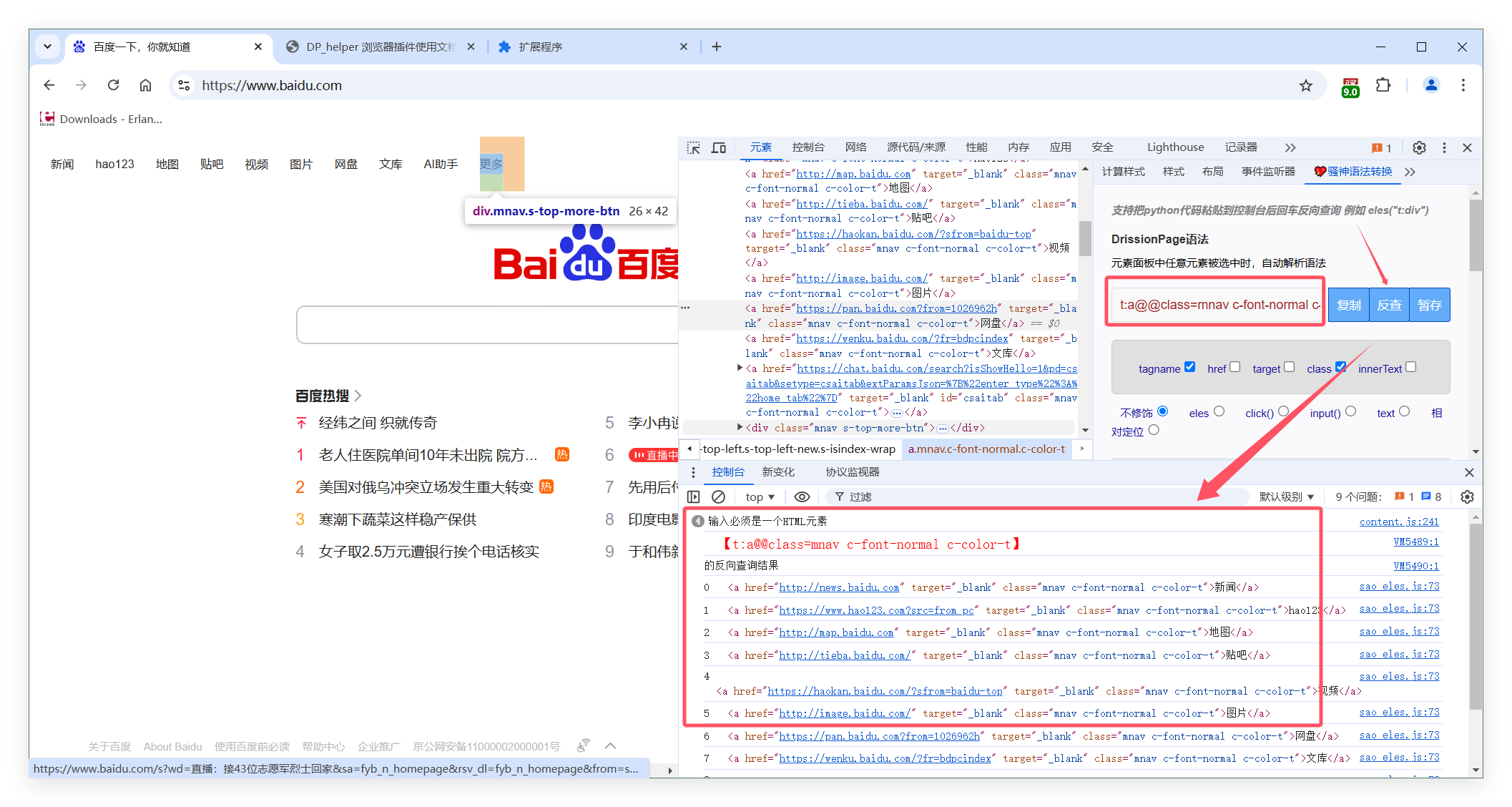Open the 新闻 nav link on Baidu
The width and height of the screenshot is (1512, 807).
[62, 164]
